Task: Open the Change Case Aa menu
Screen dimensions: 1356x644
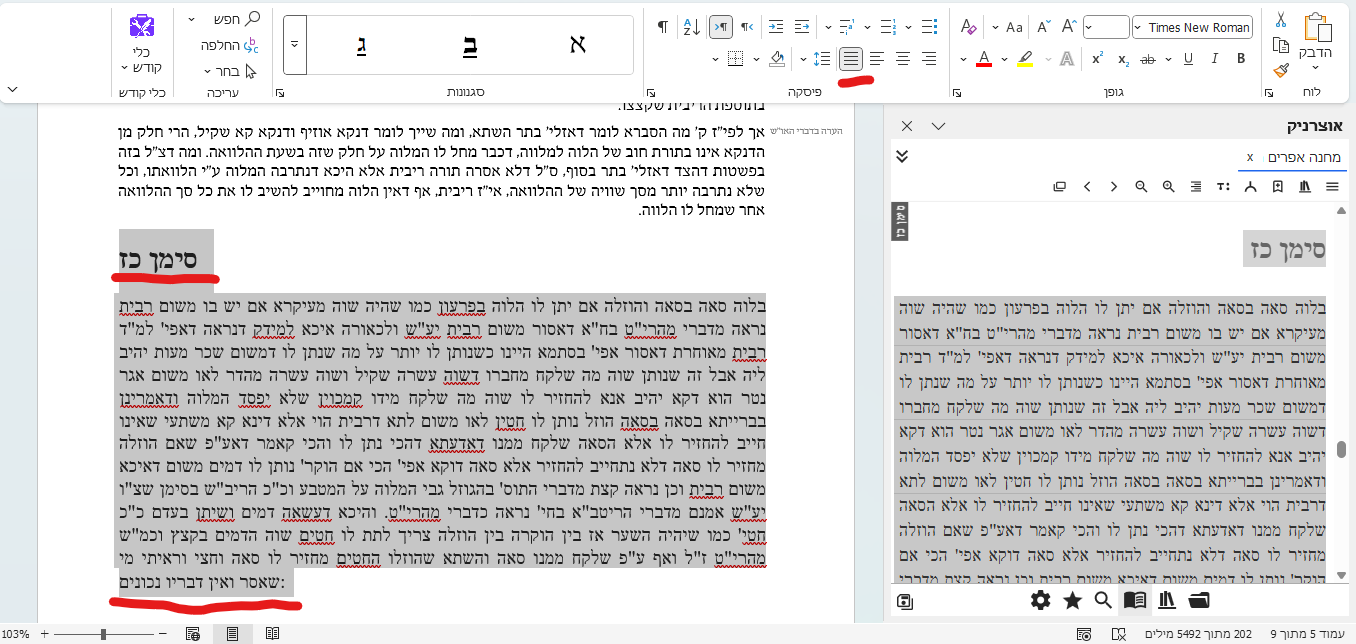Action: coord(1013,27)
